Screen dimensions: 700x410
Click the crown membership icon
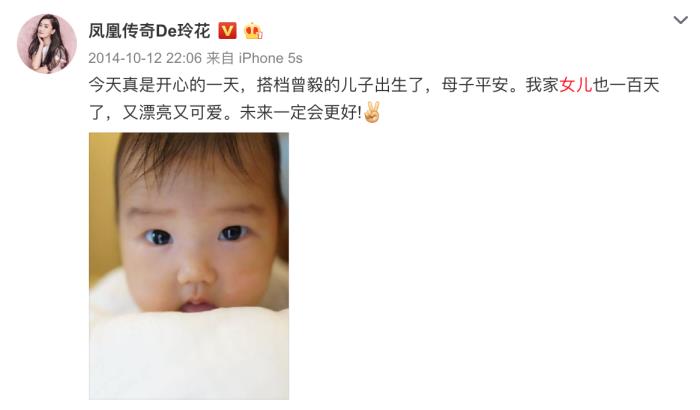tap(253, 31)
